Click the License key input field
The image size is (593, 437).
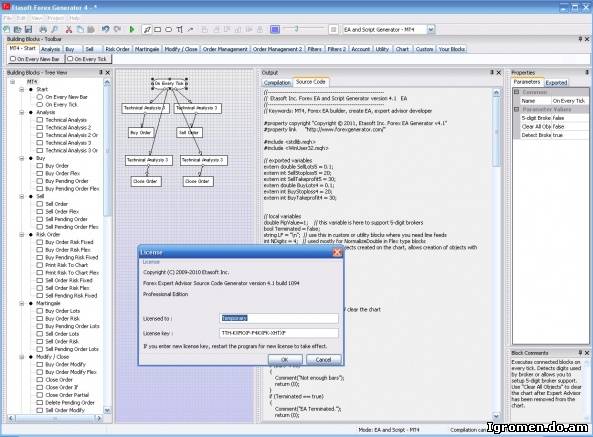click(x=279, y=333)
